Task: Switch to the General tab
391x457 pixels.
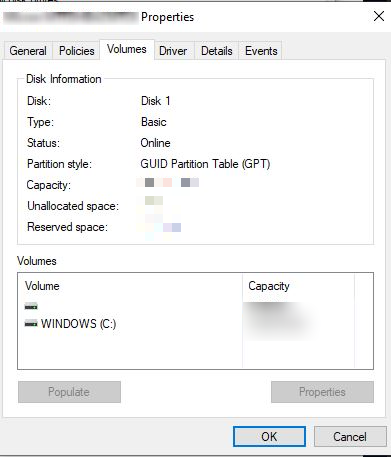Action: pos(28,51)
